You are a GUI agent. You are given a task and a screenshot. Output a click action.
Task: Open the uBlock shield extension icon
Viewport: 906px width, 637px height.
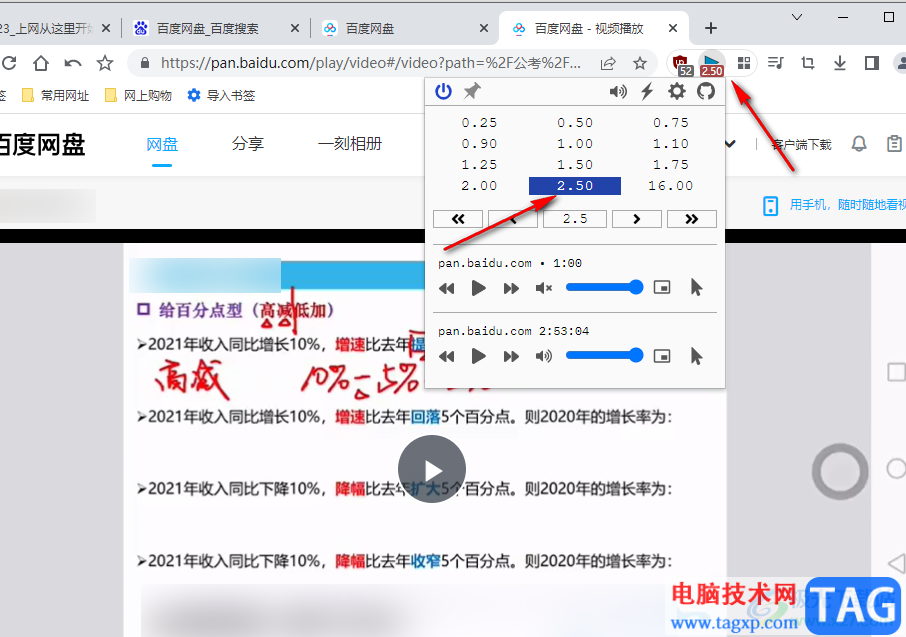click(680, 63)
